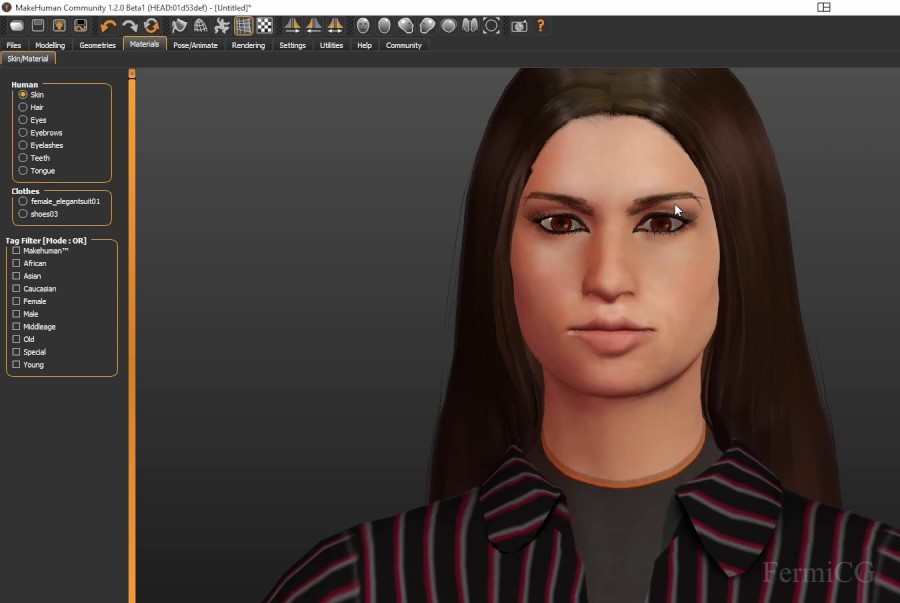This screenshot has width=900, height=603.
Task: Open help via question mark icon
Action: 541,26
